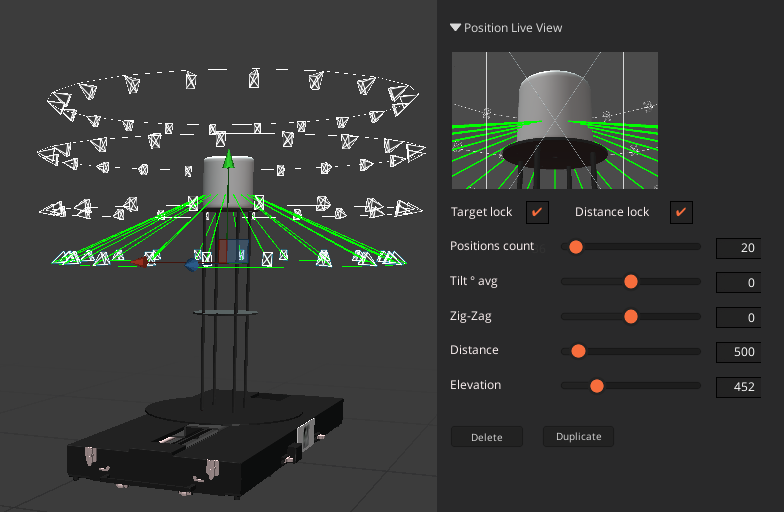Click the Positions count slider handle

(576, 247)
